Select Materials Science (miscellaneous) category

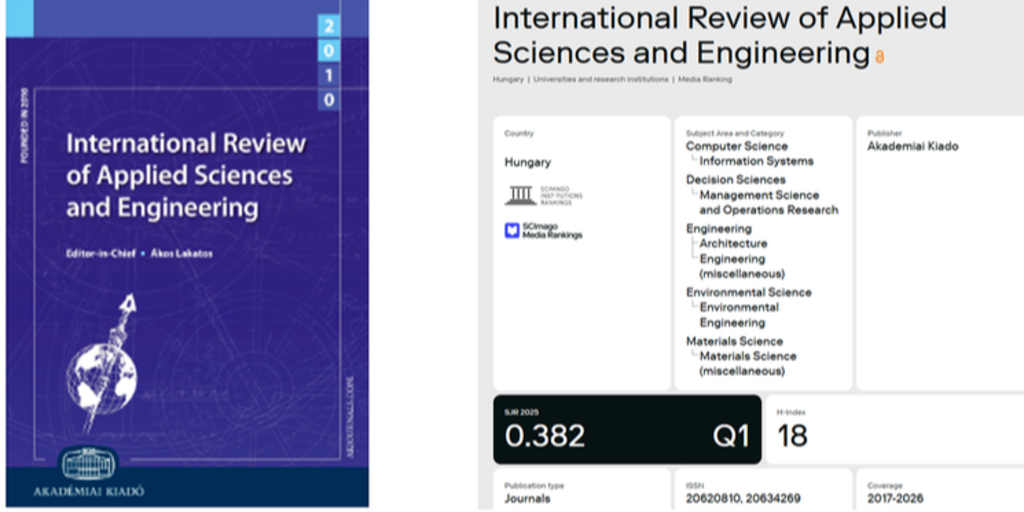coord(747,363)
